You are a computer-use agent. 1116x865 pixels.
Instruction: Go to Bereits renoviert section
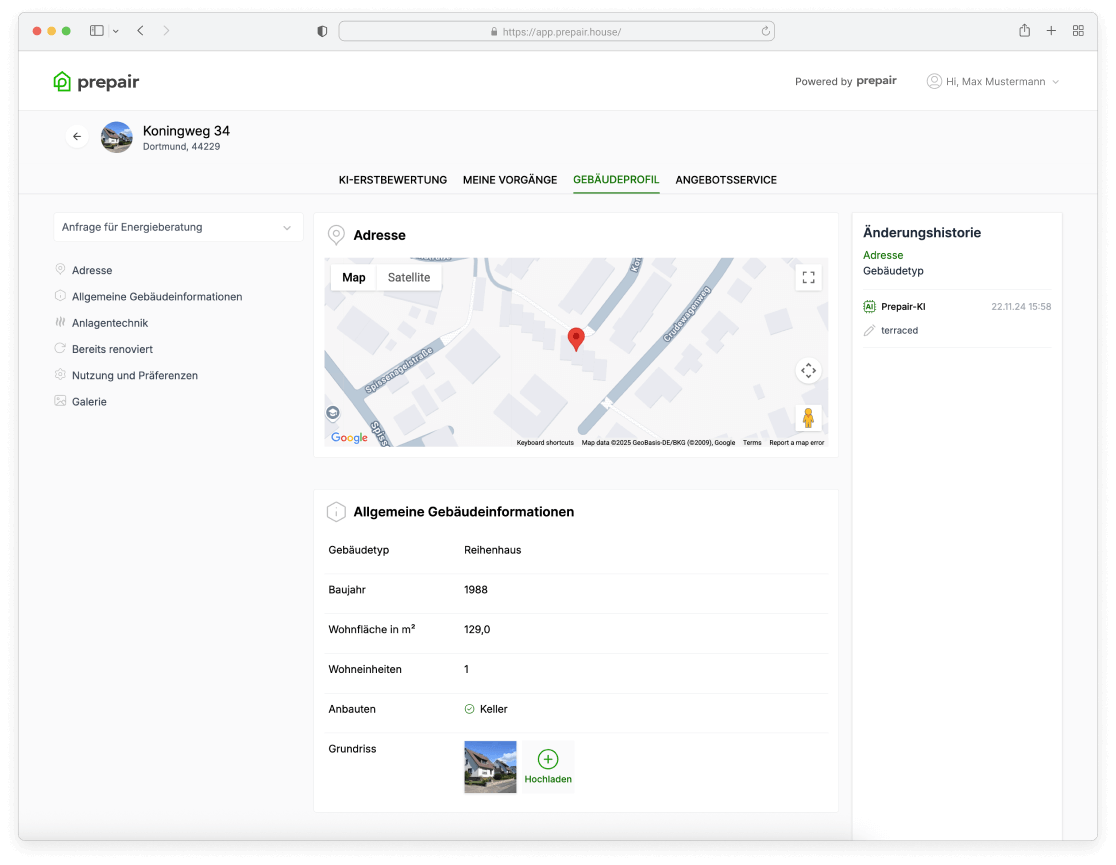point(112,350)
